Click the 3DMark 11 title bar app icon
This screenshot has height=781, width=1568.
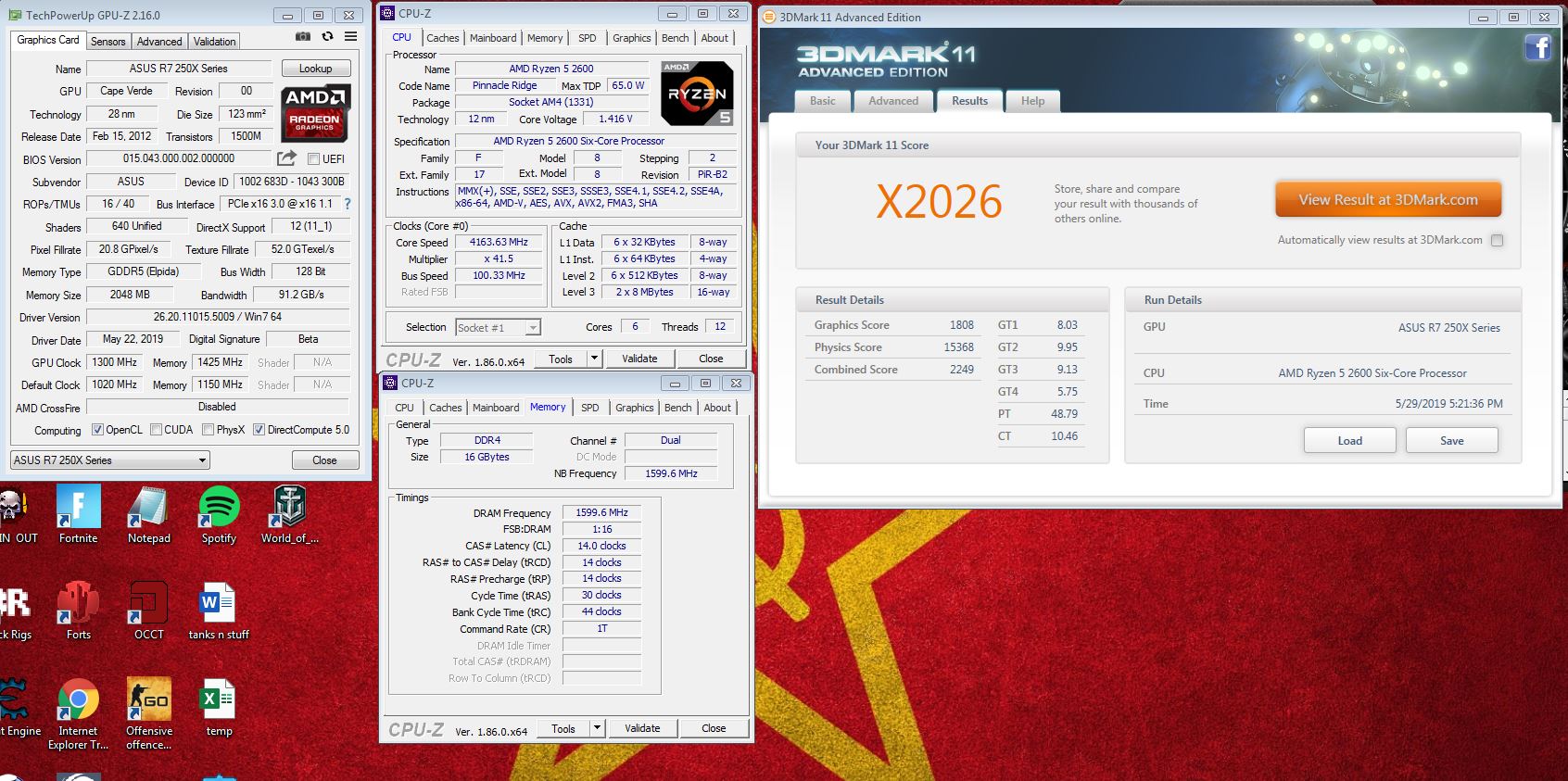point(768,17)
